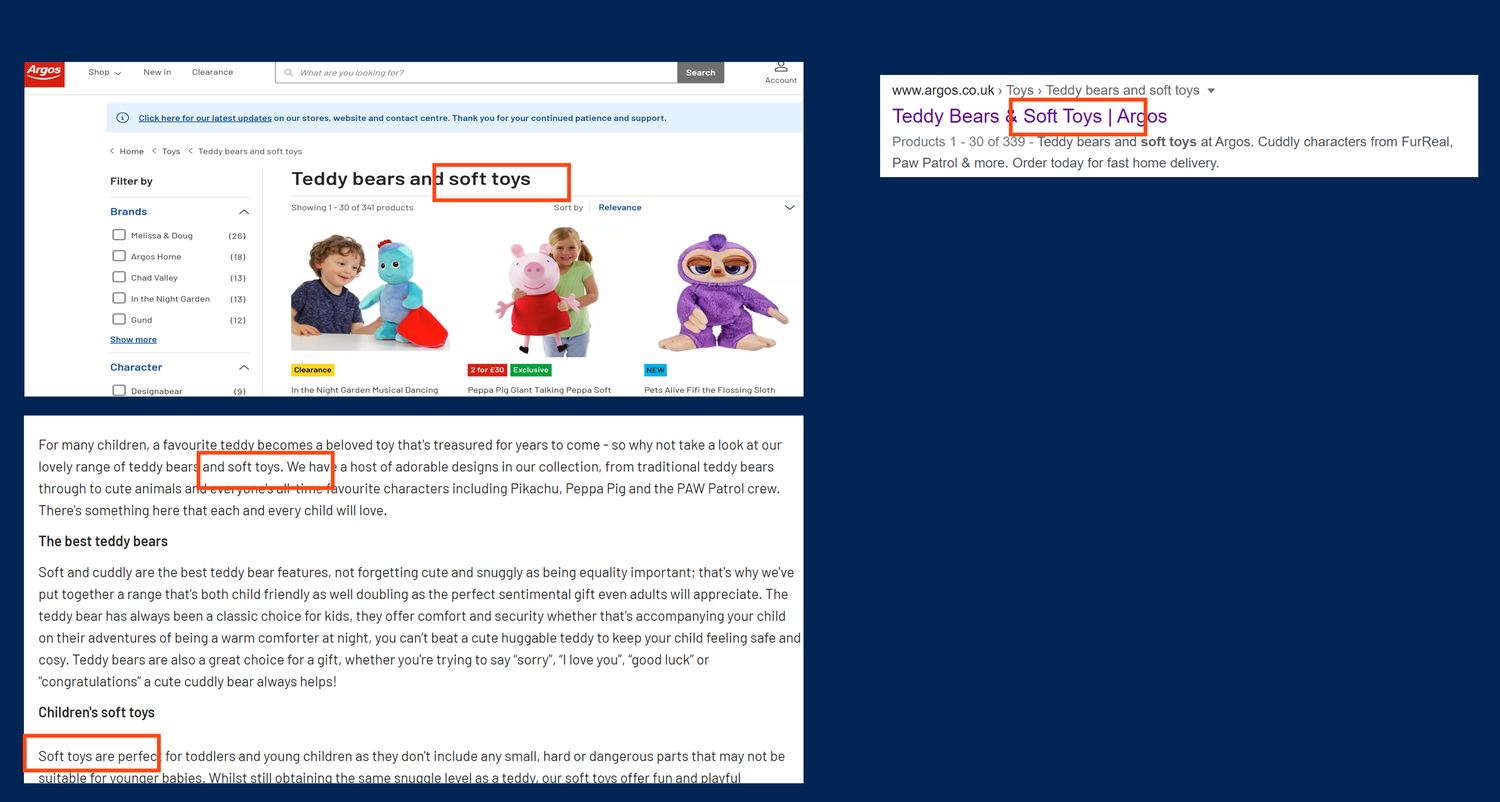
Task: Open the dropdown arrow beside the result URL
Action: tap(1211, 91)
